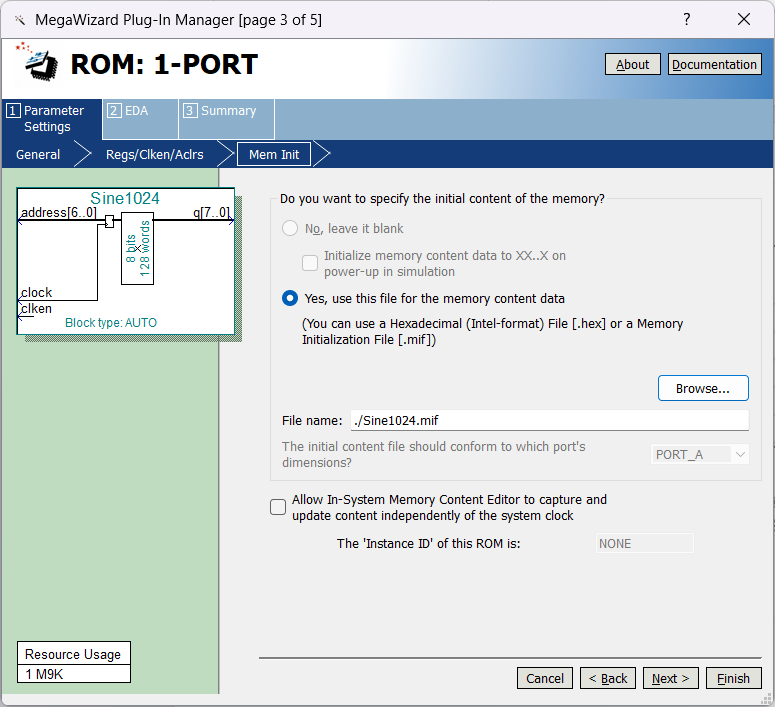Click the window resize grip corner
This screenshot has width=775, height=707.
766,698
